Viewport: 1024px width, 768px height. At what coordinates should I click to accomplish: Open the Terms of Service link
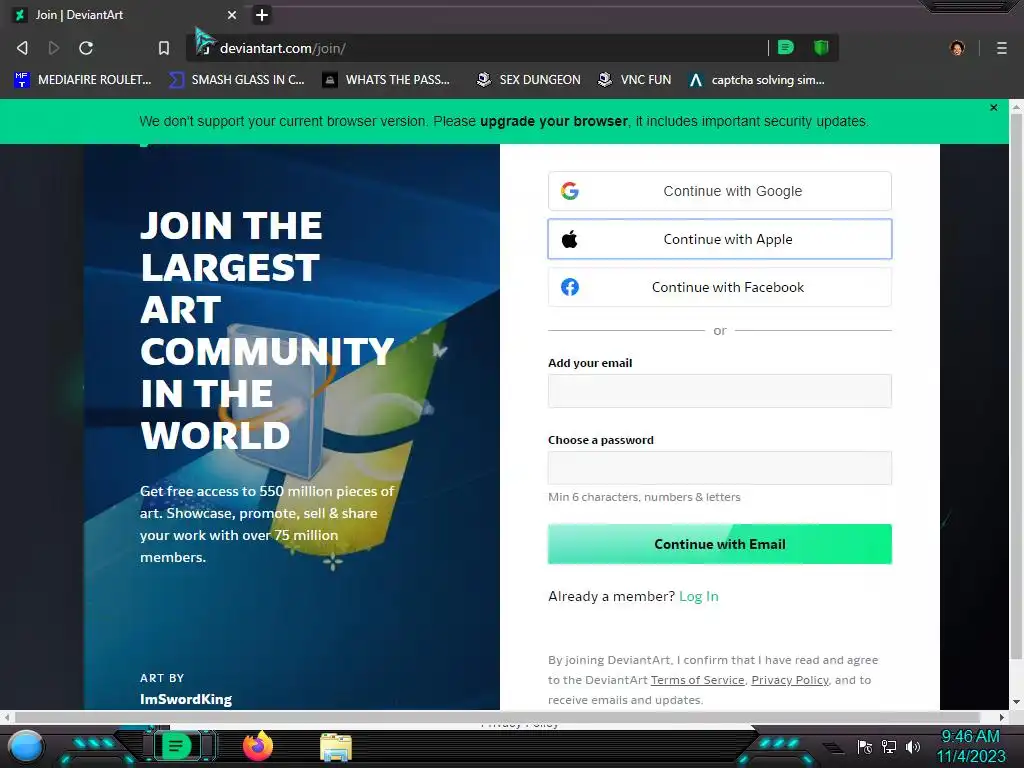697,680
